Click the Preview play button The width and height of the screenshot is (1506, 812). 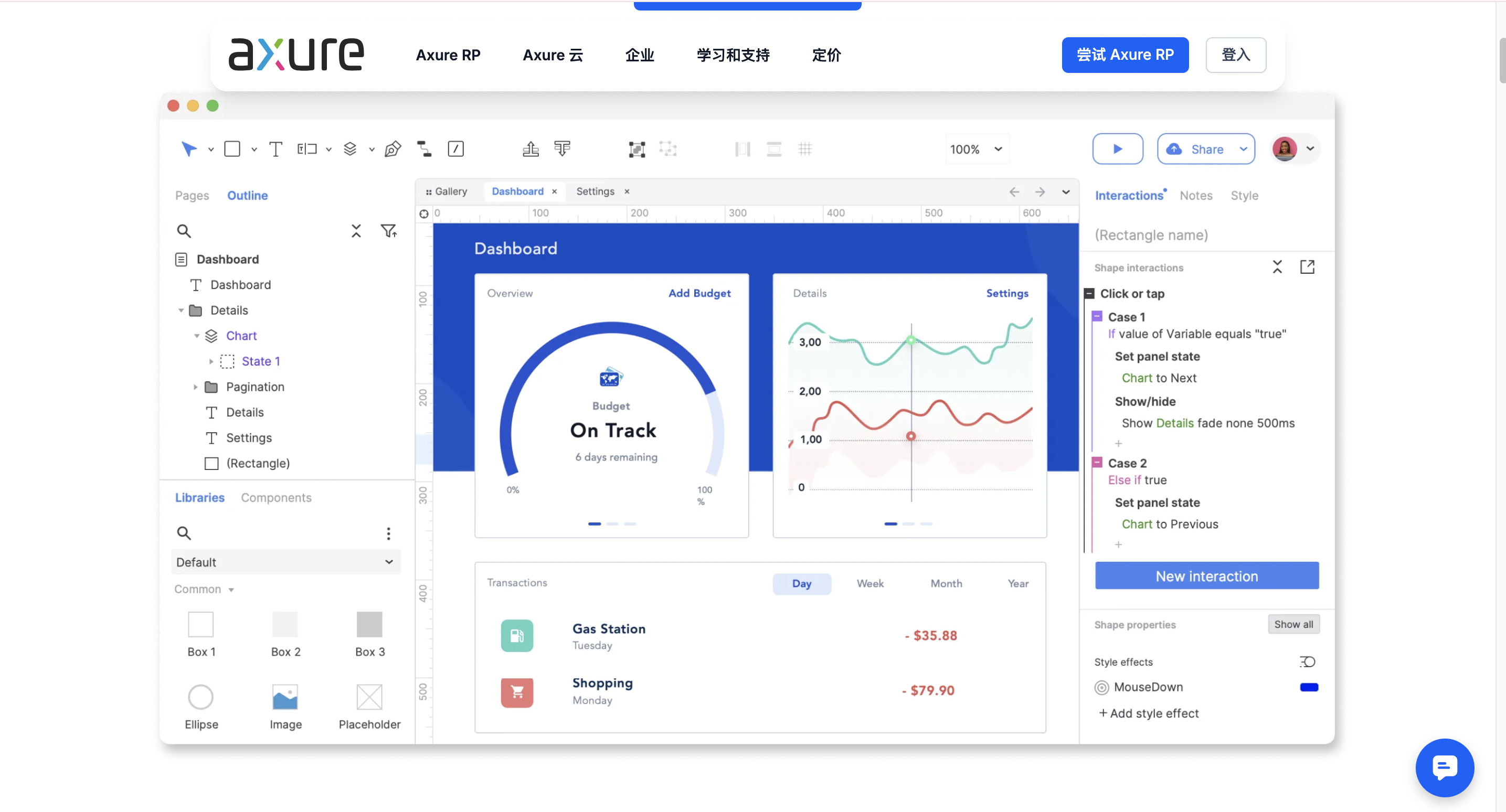(x=1117, y=149)
